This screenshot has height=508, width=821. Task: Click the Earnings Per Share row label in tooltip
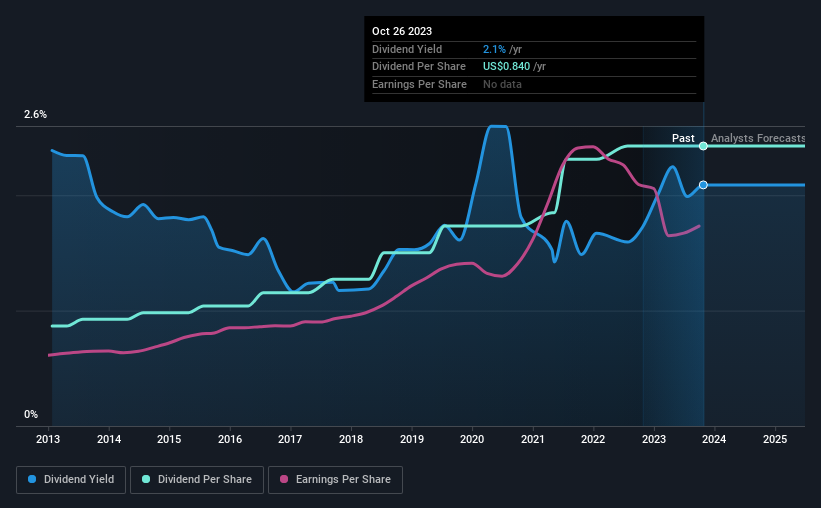click(419, 84)
